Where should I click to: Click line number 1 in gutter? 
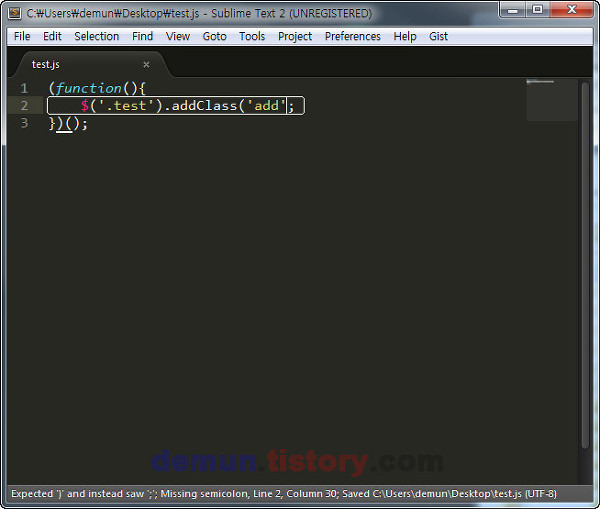click(x=24, y=88)
